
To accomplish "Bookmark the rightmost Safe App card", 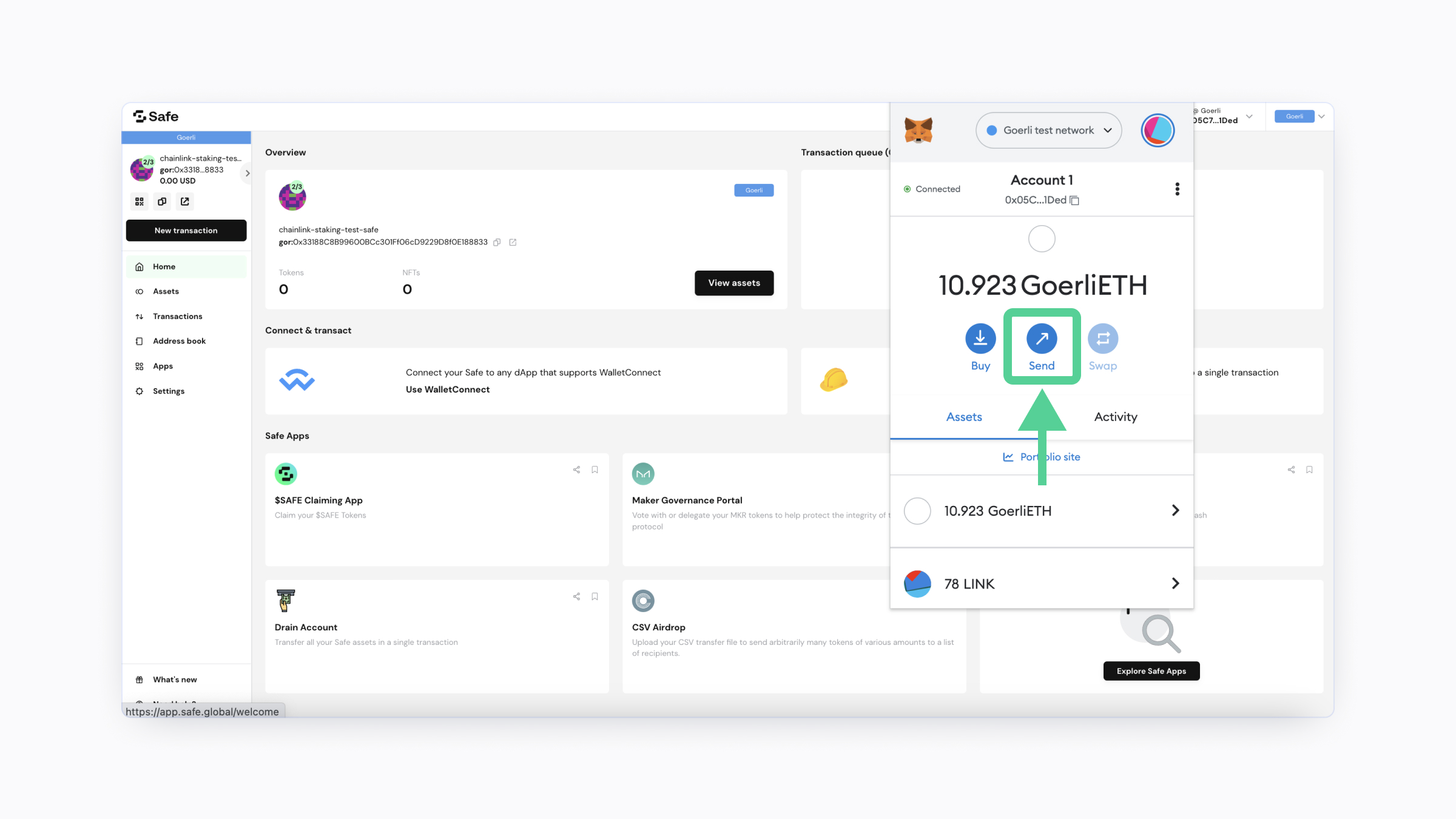I will (1310, 470).
